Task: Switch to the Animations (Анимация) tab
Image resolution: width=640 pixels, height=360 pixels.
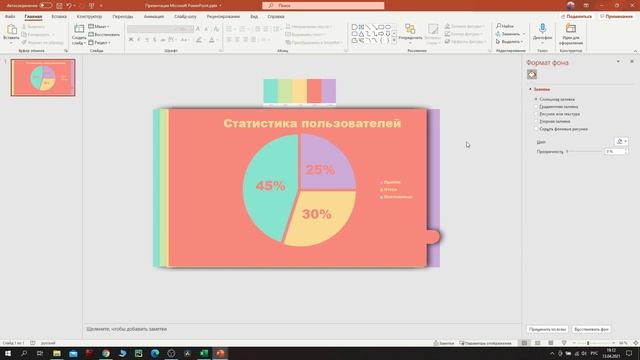Action: pos(153,17)
